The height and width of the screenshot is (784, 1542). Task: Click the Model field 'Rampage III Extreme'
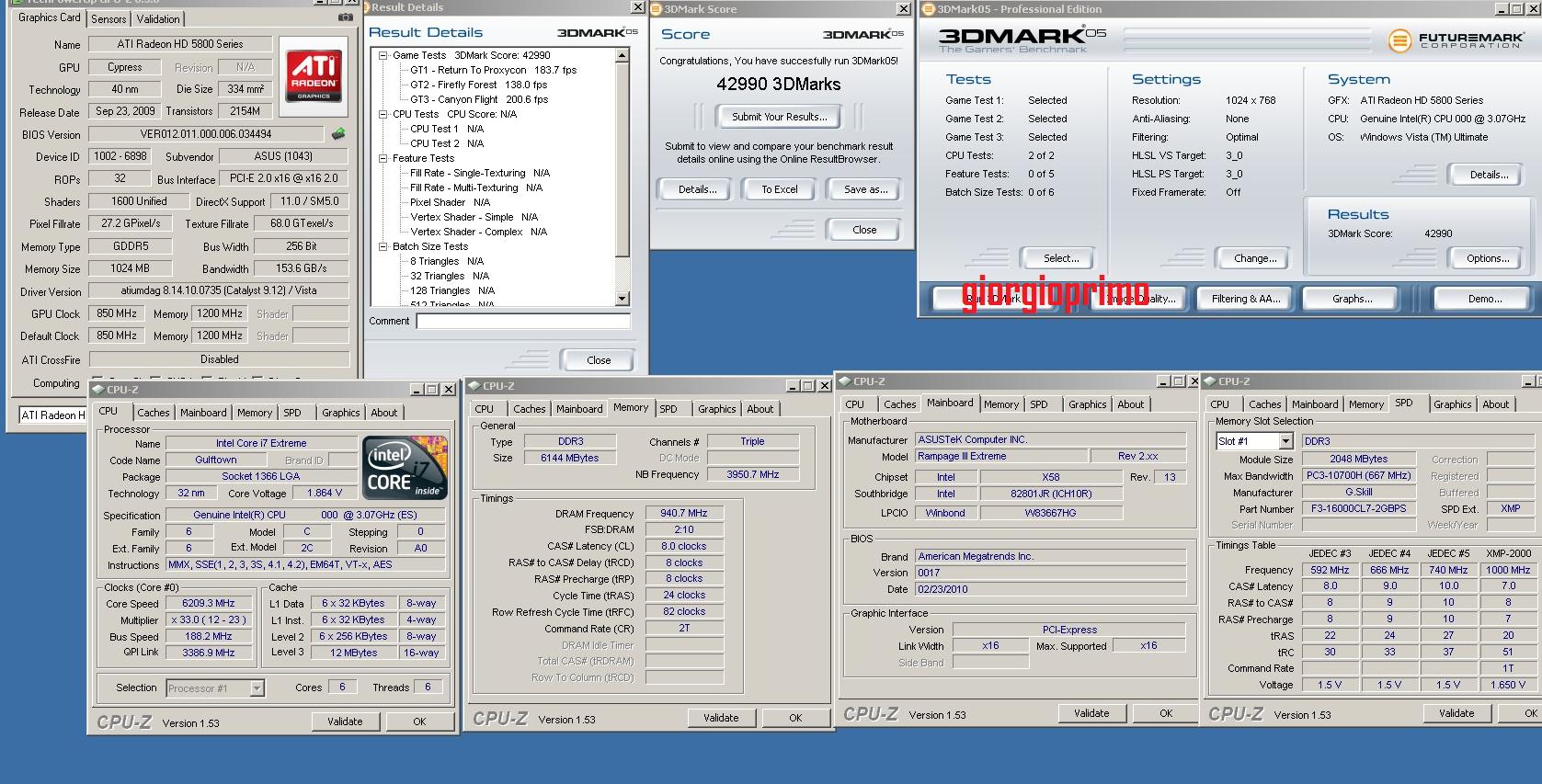tap(1001, 457)
